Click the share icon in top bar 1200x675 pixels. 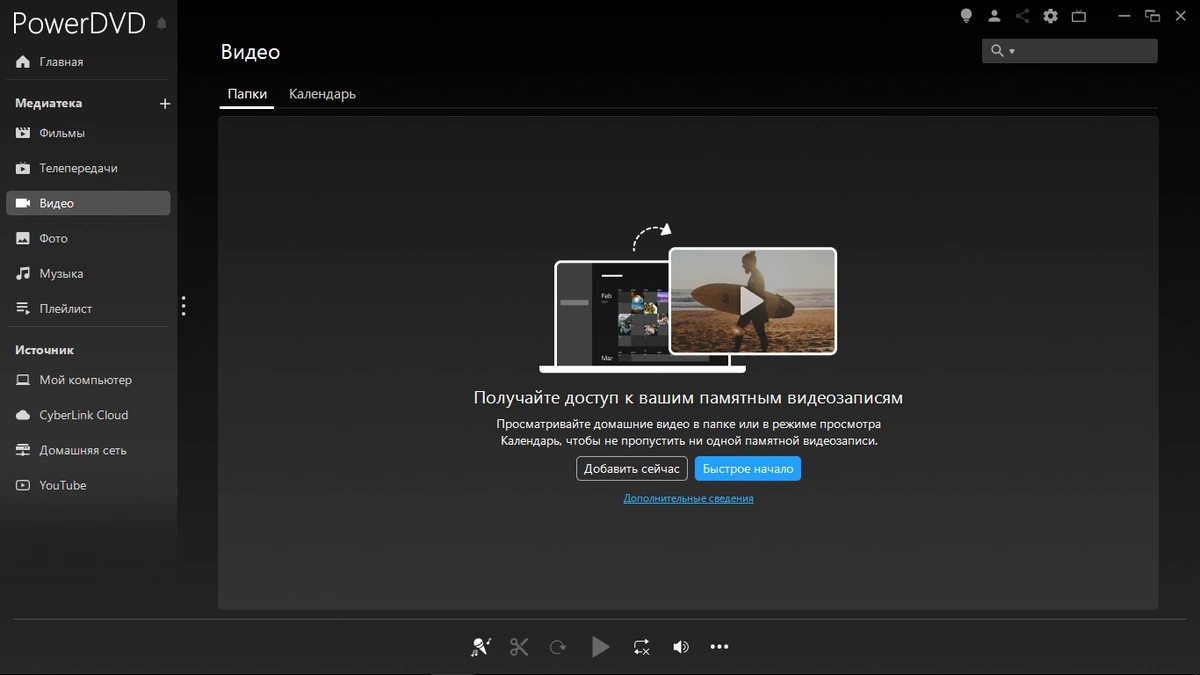point(1022,16)
